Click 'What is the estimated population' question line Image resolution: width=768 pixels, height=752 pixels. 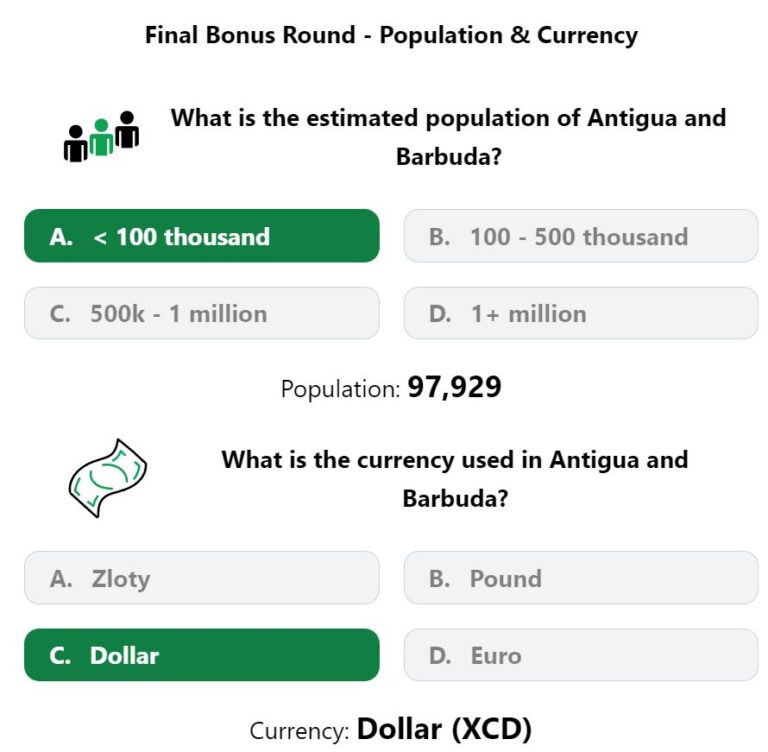click(448, 119)
